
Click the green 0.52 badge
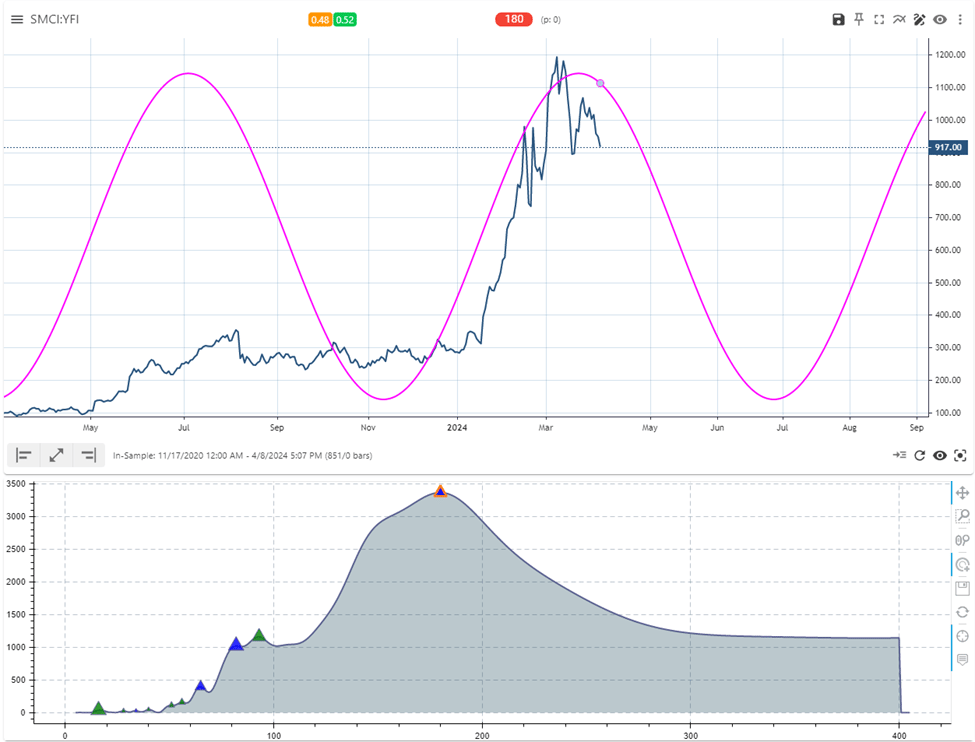(344, 20)
